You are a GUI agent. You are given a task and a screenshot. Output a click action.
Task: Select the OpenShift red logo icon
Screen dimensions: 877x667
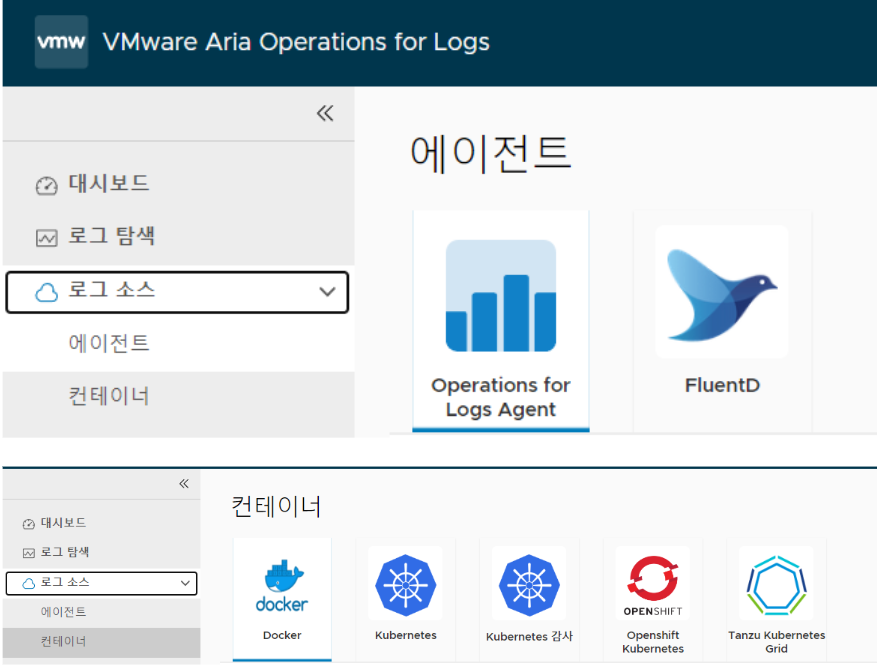point(653,585)
